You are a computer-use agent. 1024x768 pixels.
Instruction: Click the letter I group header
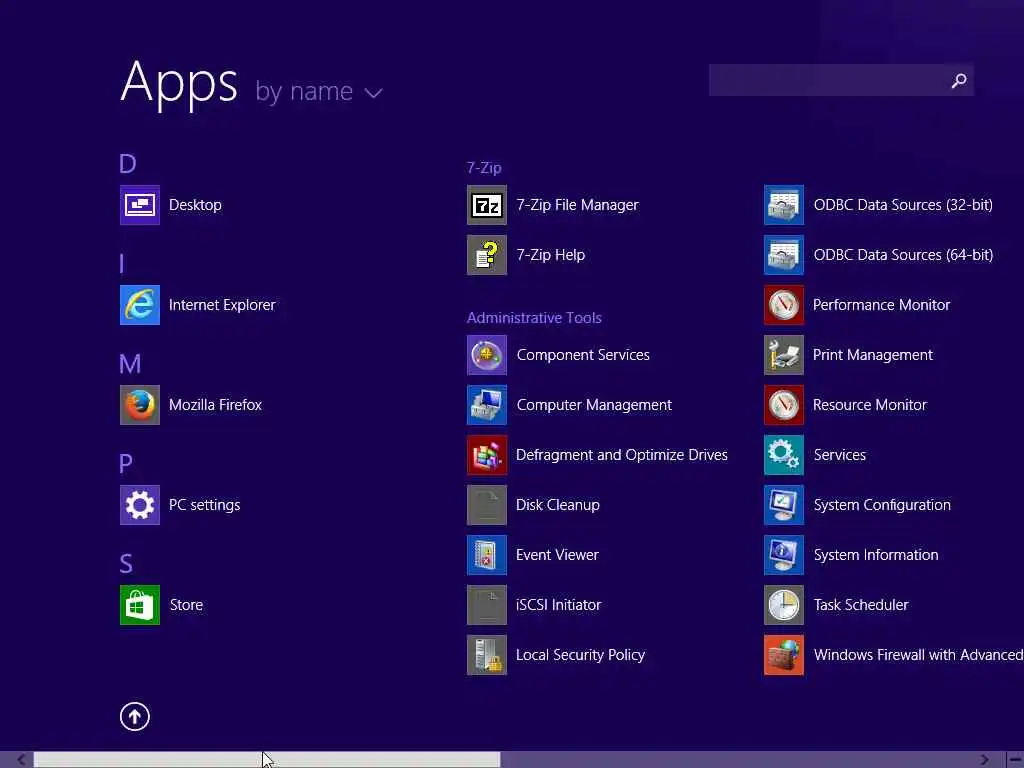122,264
